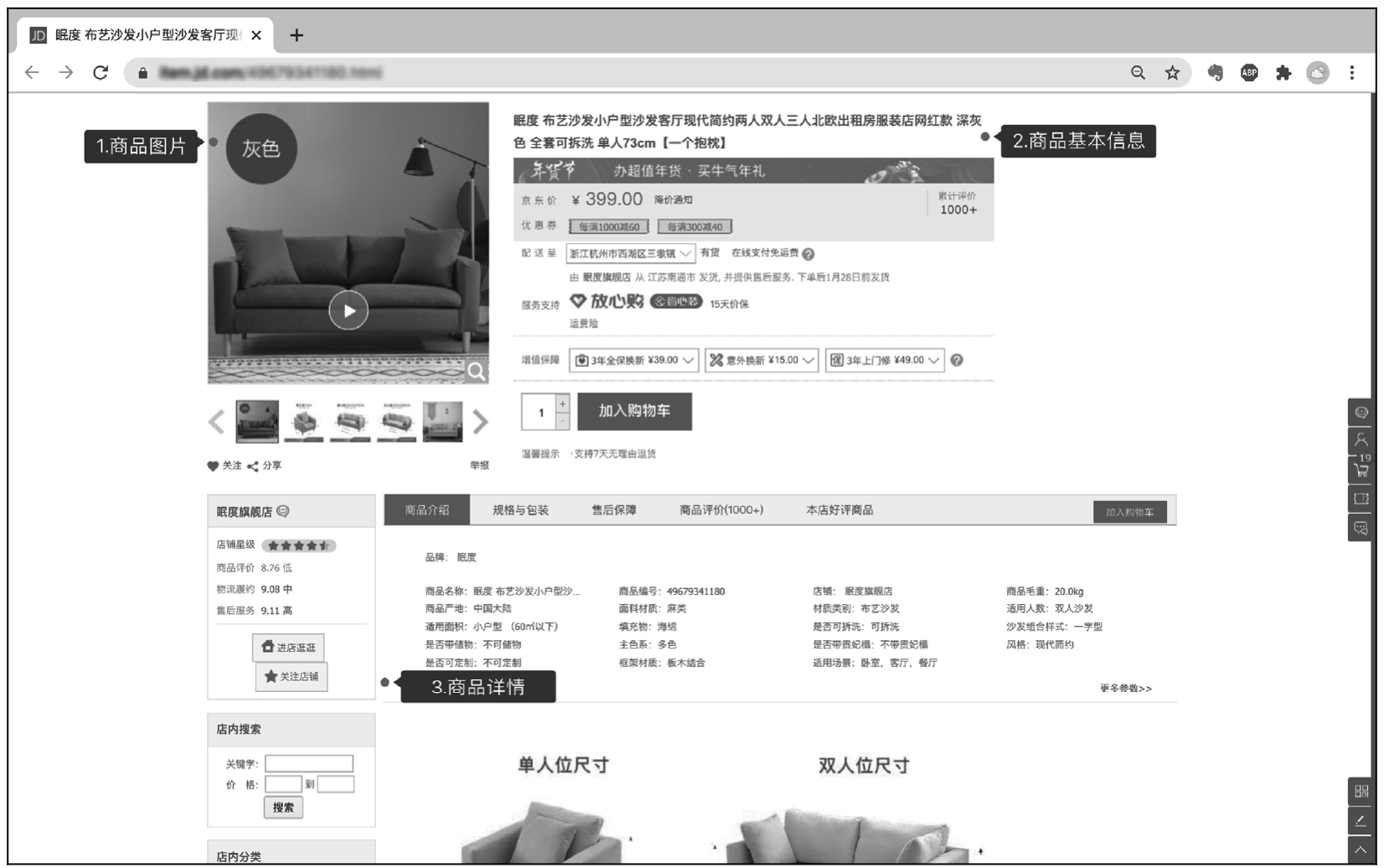Close the 眠度 布艺沙发 tab
Viewport: 1384px width, 868px height.
tap(256, 35)
